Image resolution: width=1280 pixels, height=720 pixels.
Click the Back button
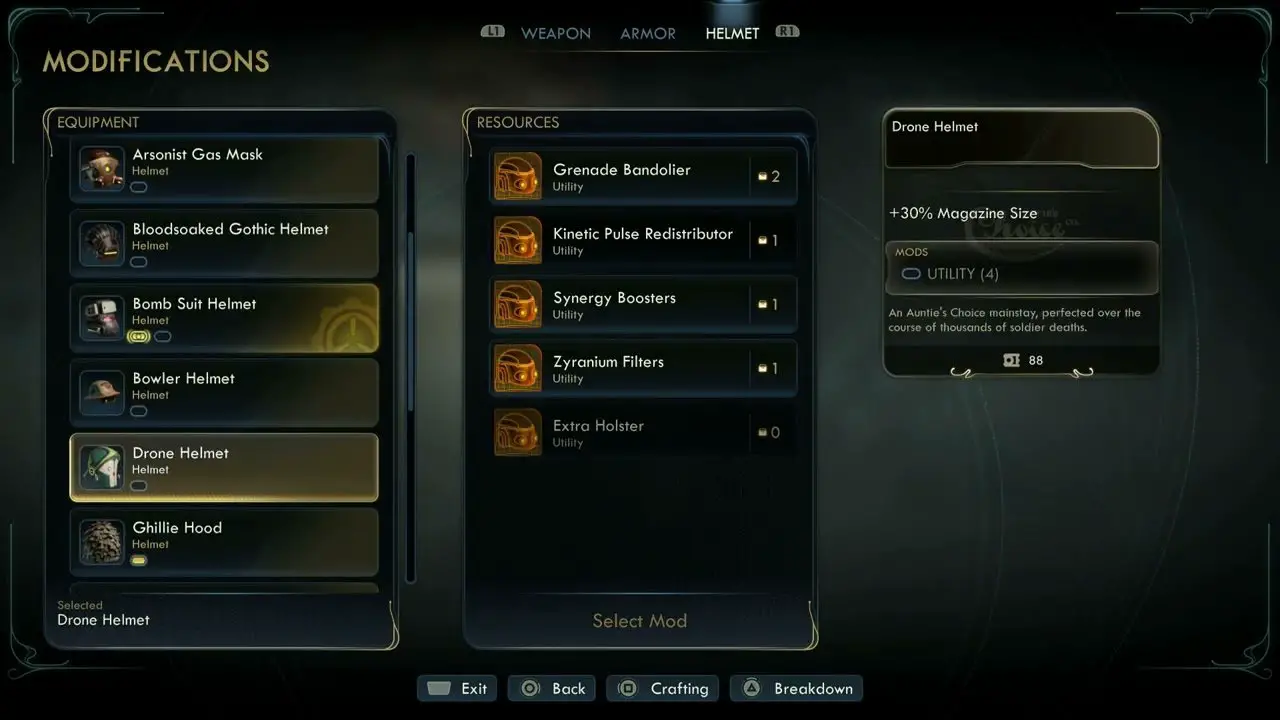[552, 688]
